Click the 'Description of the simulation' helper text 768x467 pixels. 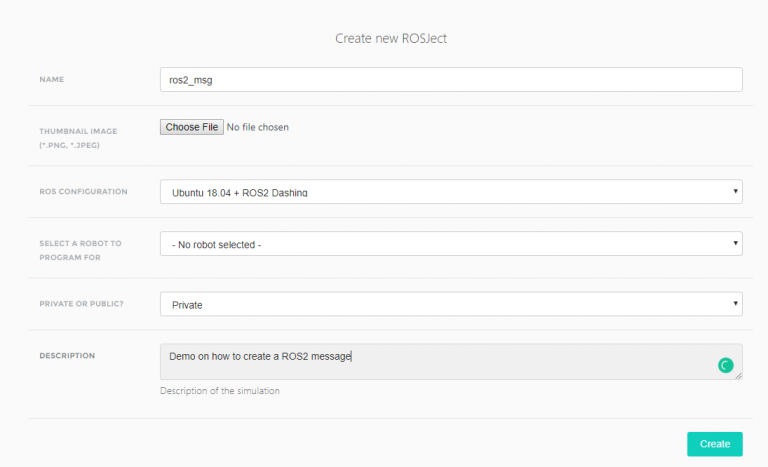219,391
